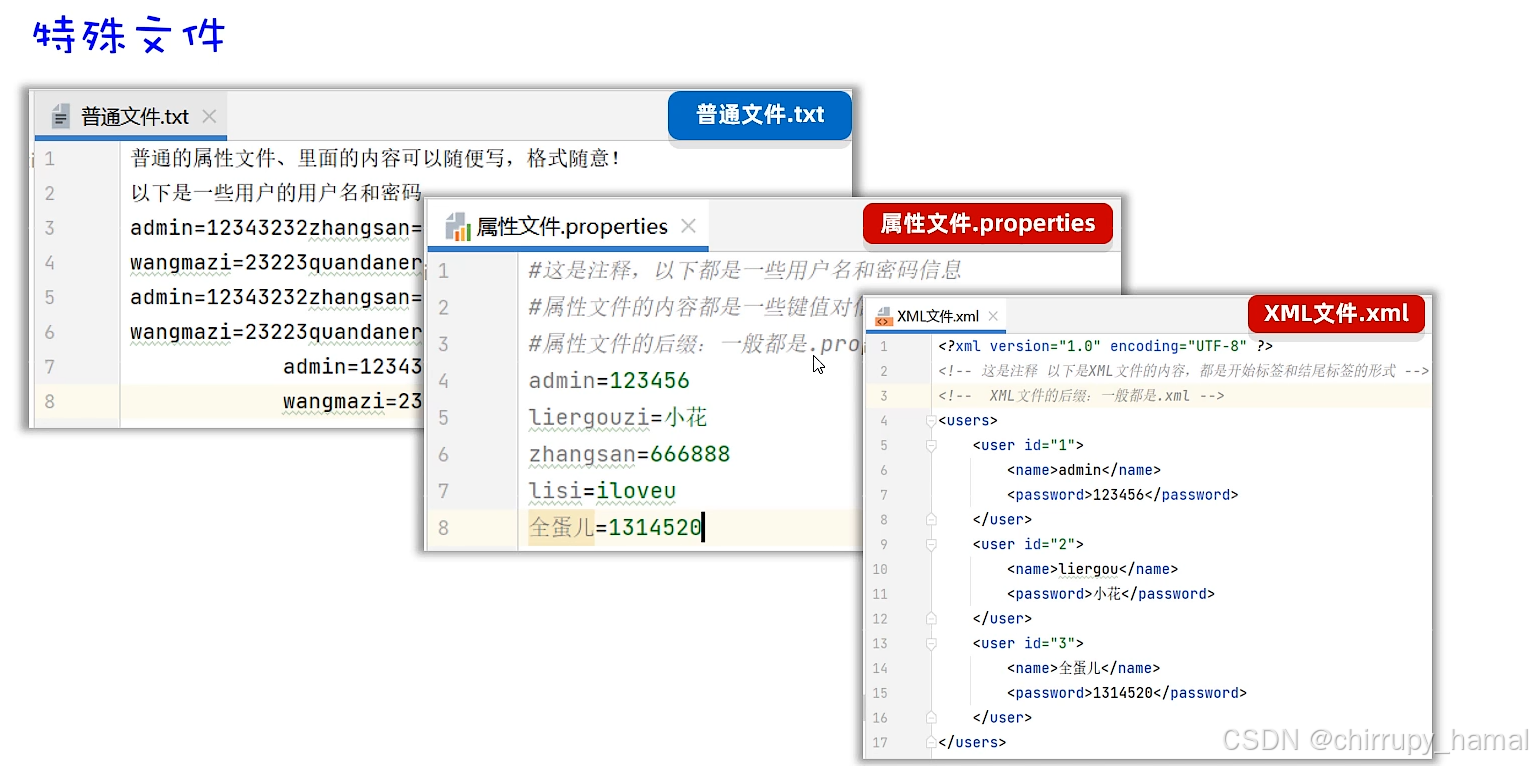Close the 属性文件.properties tab
Screen dimensions: 1533x766
(688, 226)
